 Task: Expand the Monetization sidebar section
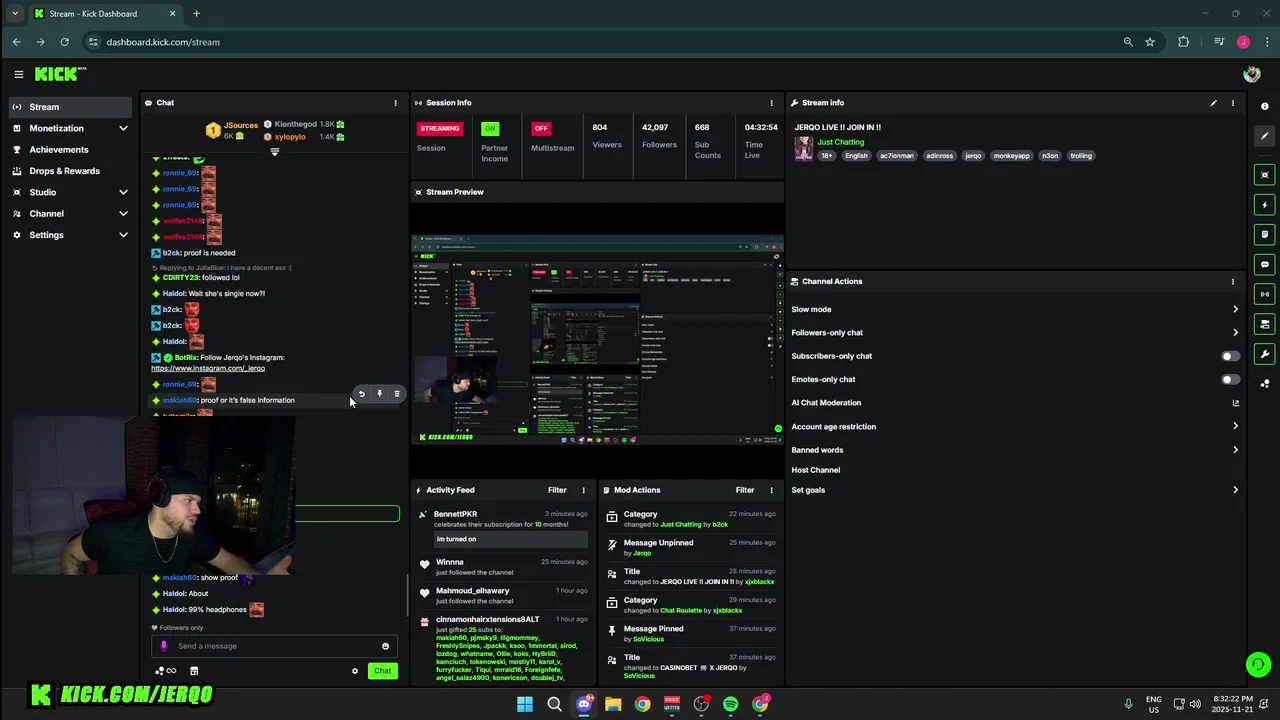coord(123,128)
